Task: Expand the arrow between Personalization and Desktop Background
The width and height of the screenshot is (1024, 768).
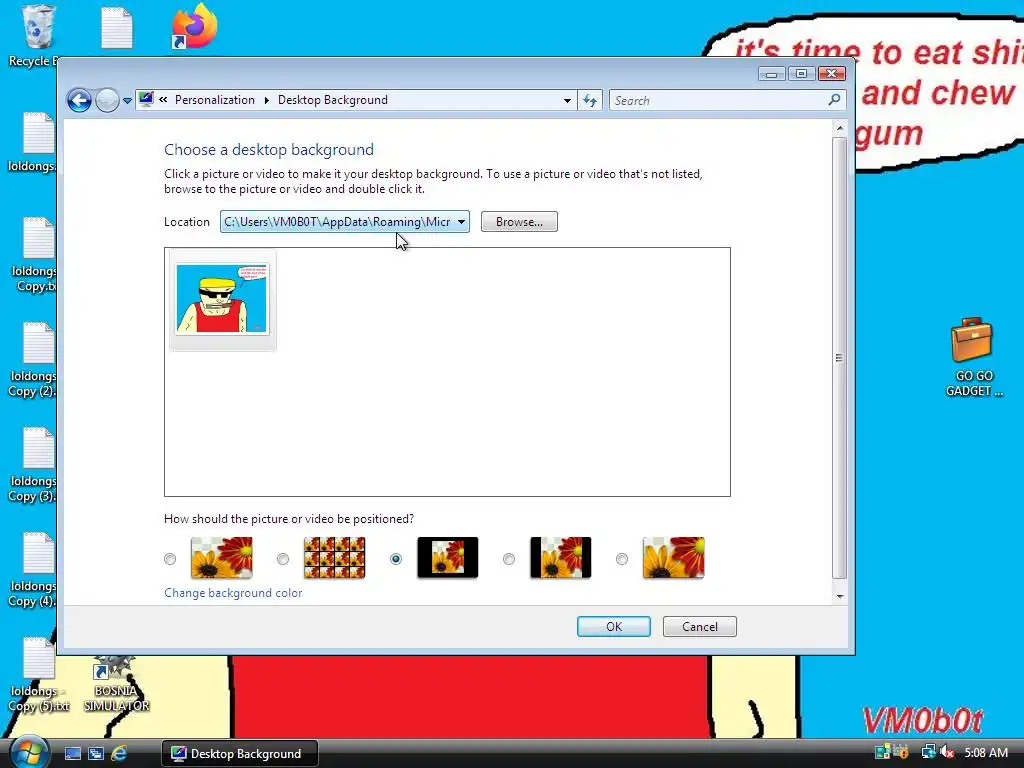Action: coord(266,100)
